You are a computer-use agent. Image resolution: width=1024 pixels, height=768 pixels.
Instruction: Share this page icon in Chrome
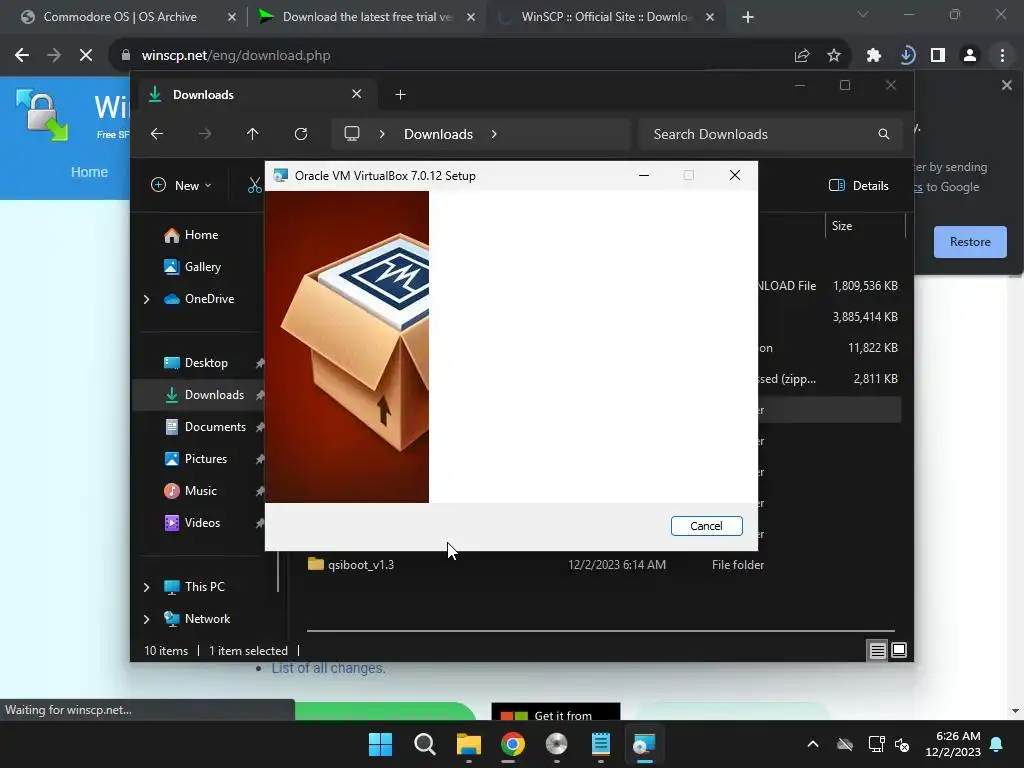pyautogui.click(x=801, y=56)
